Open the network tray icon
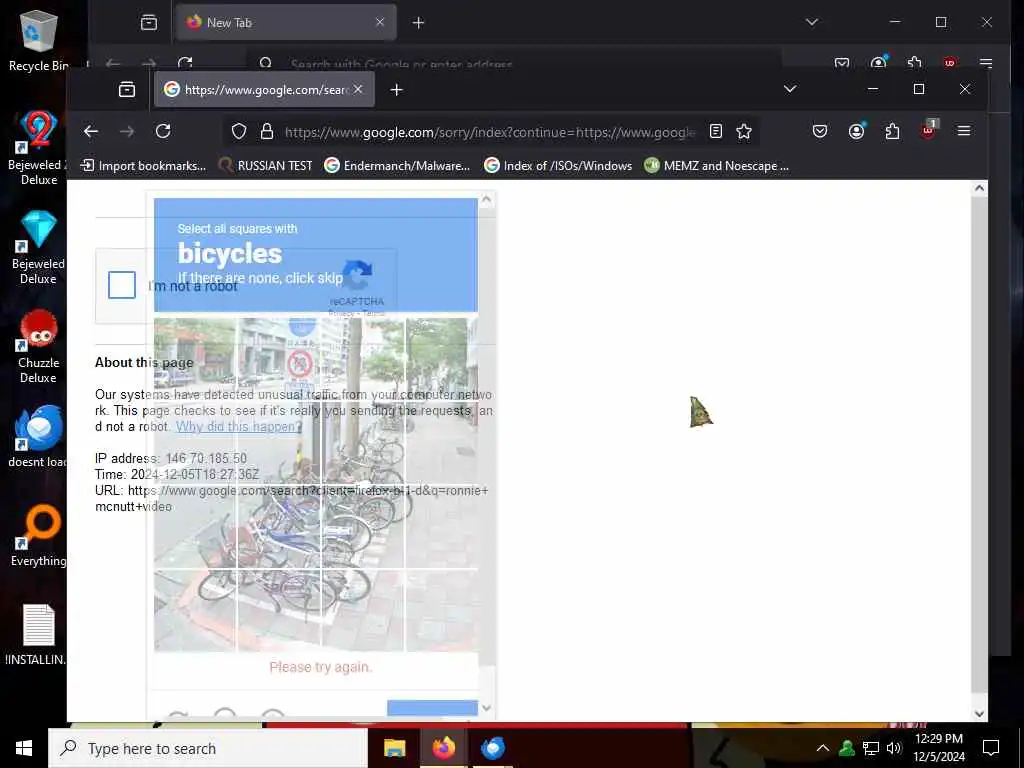 871,748
